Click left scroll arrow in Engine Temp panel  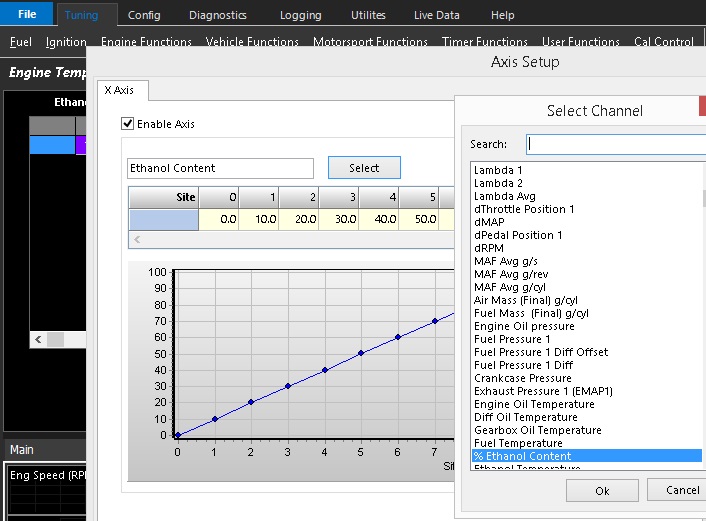click(38, 340)
